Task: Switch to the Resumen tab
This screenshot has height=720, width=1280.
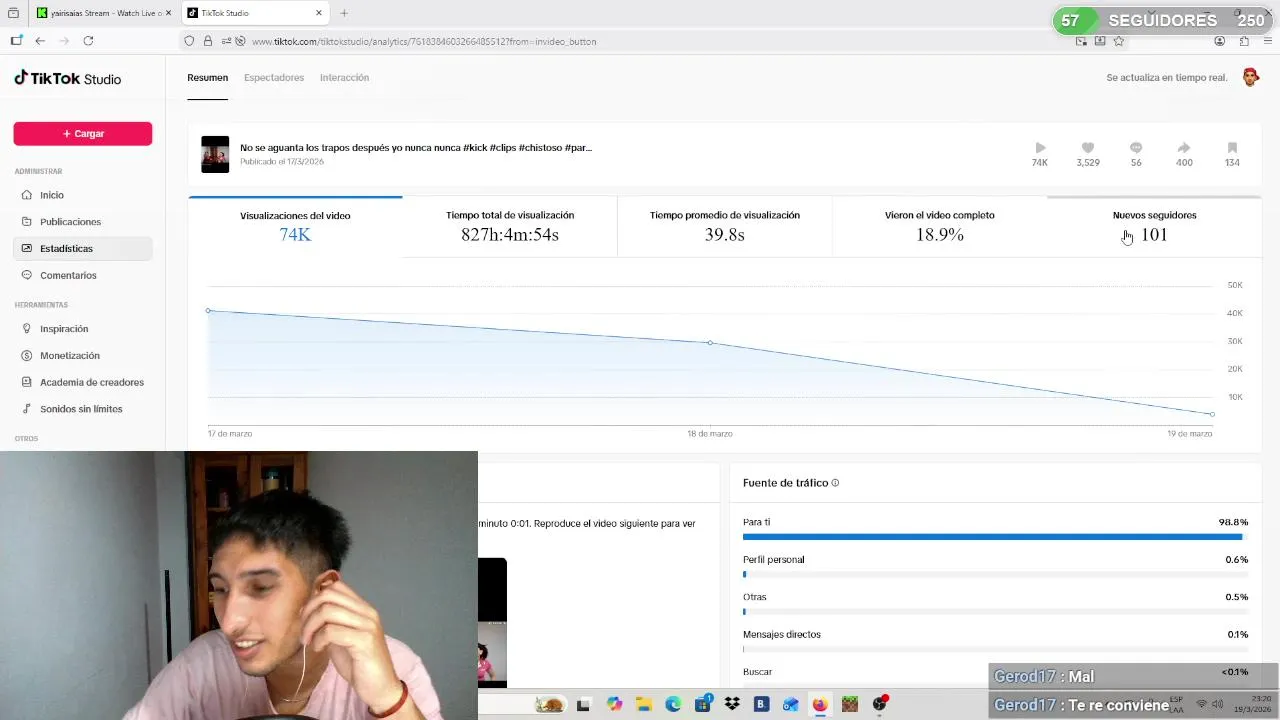Action: click(207, 78)
